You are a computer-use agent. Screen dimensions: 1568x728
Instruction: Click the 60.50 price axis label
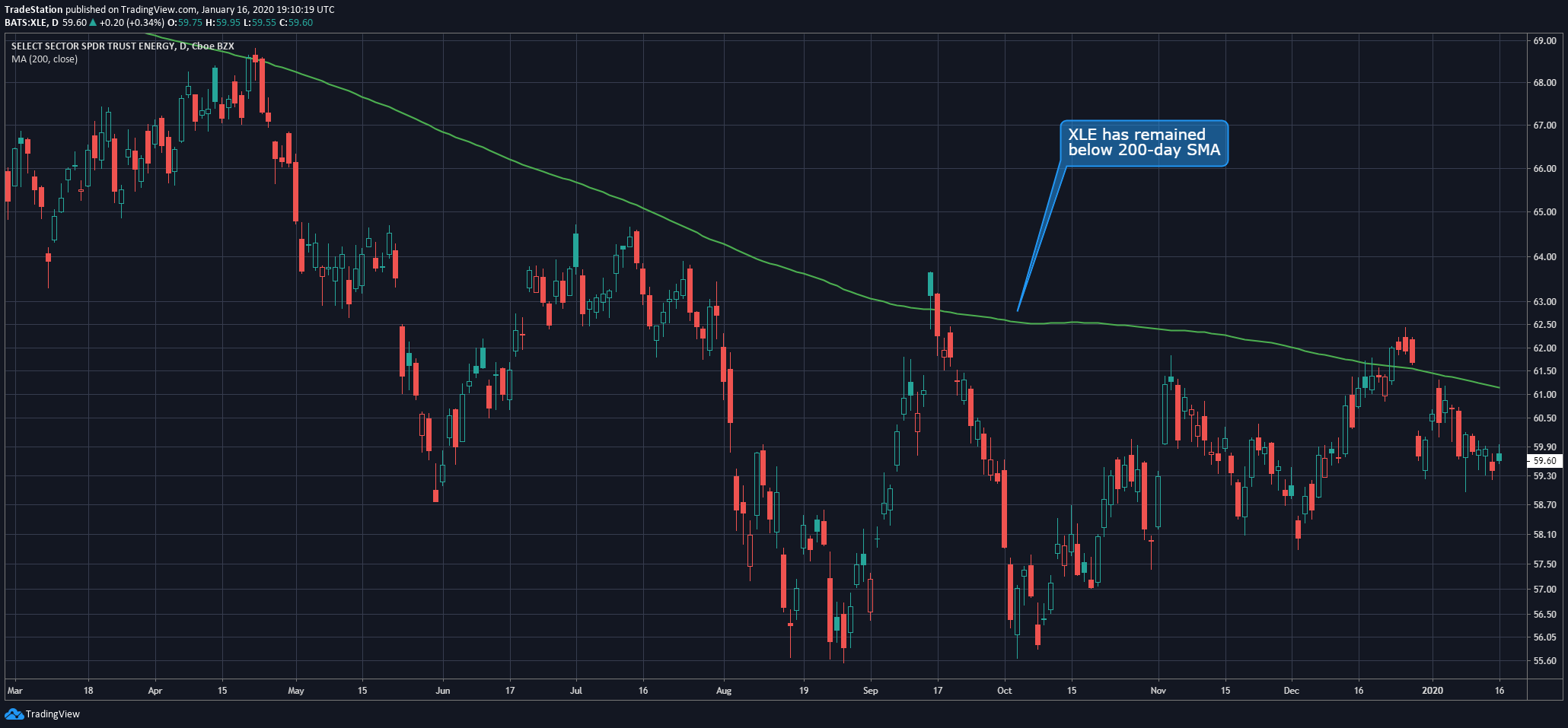1544,418
